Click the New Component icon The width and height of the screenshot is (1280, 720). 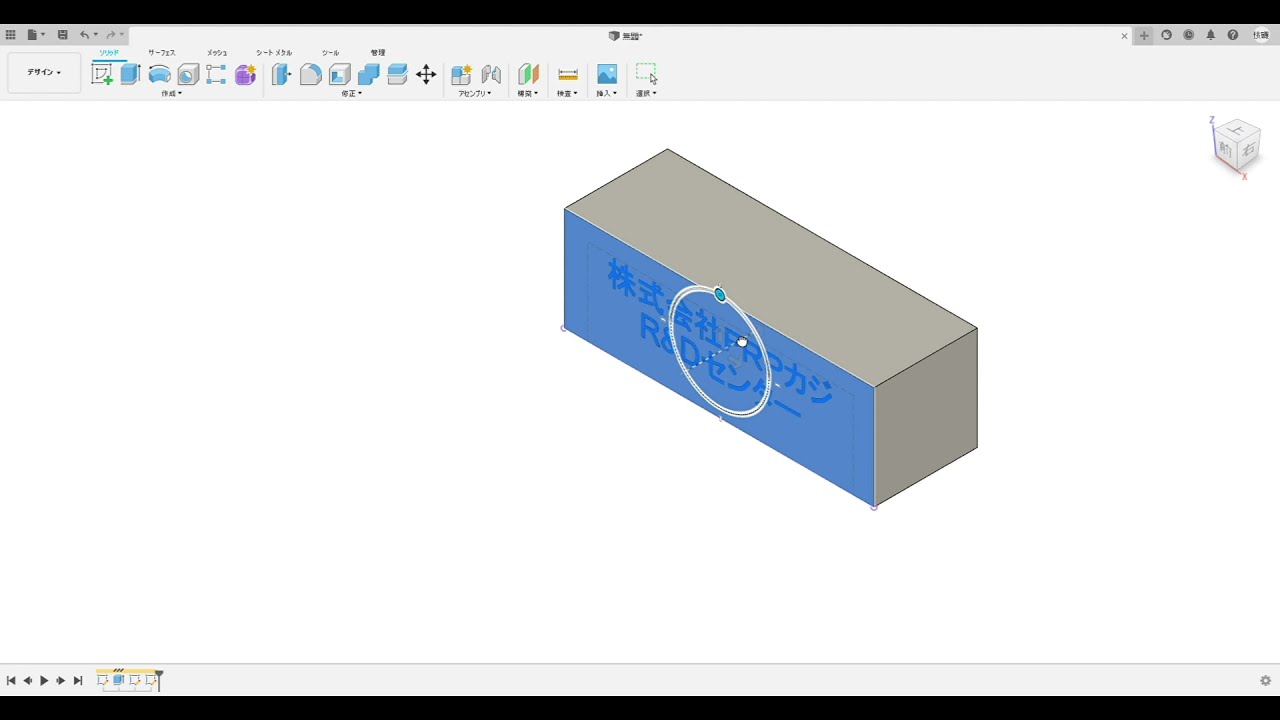(x=461, y=74)
